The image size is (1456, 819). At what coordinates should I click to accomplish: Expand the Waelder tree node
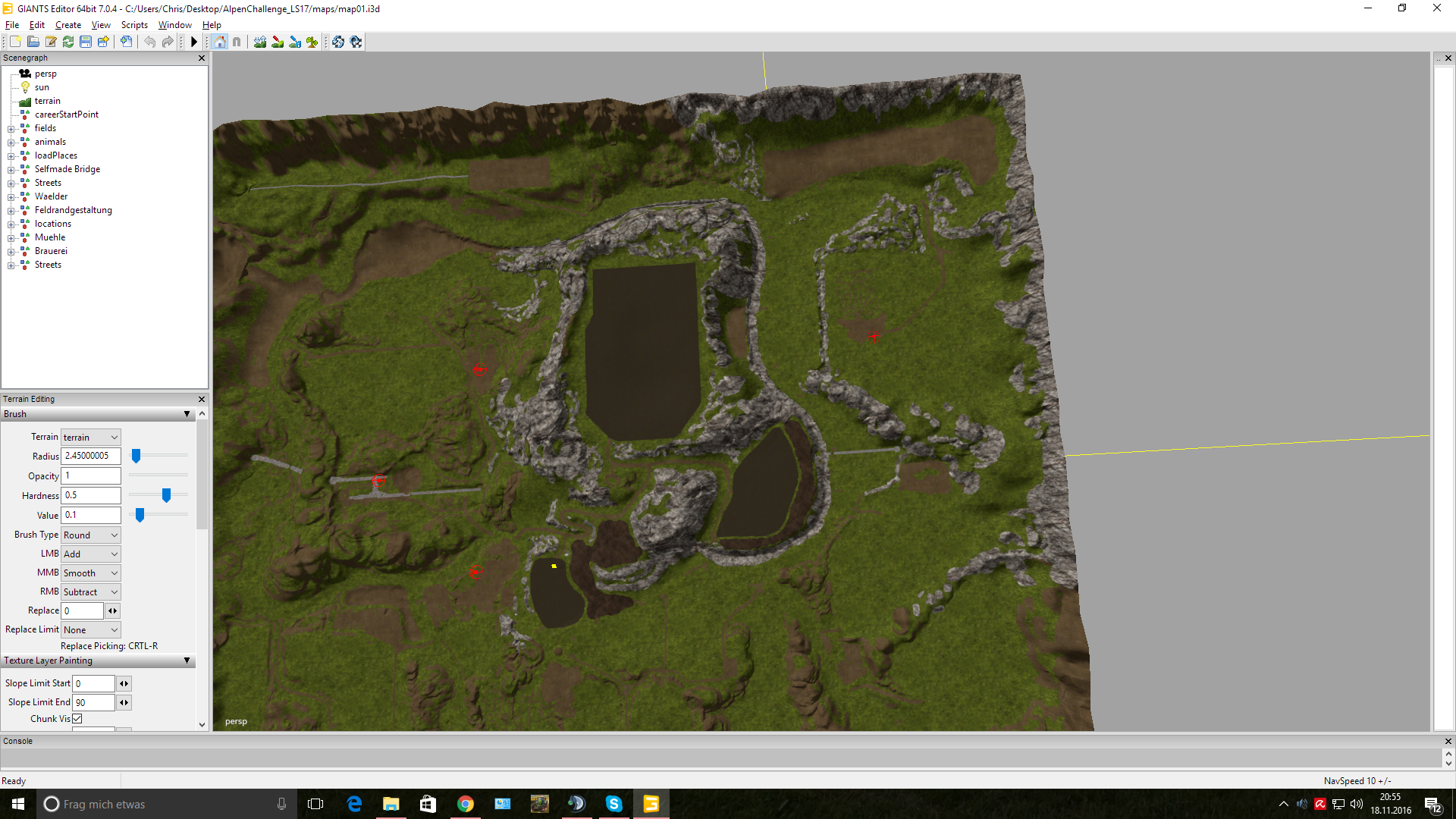point(11,196)
